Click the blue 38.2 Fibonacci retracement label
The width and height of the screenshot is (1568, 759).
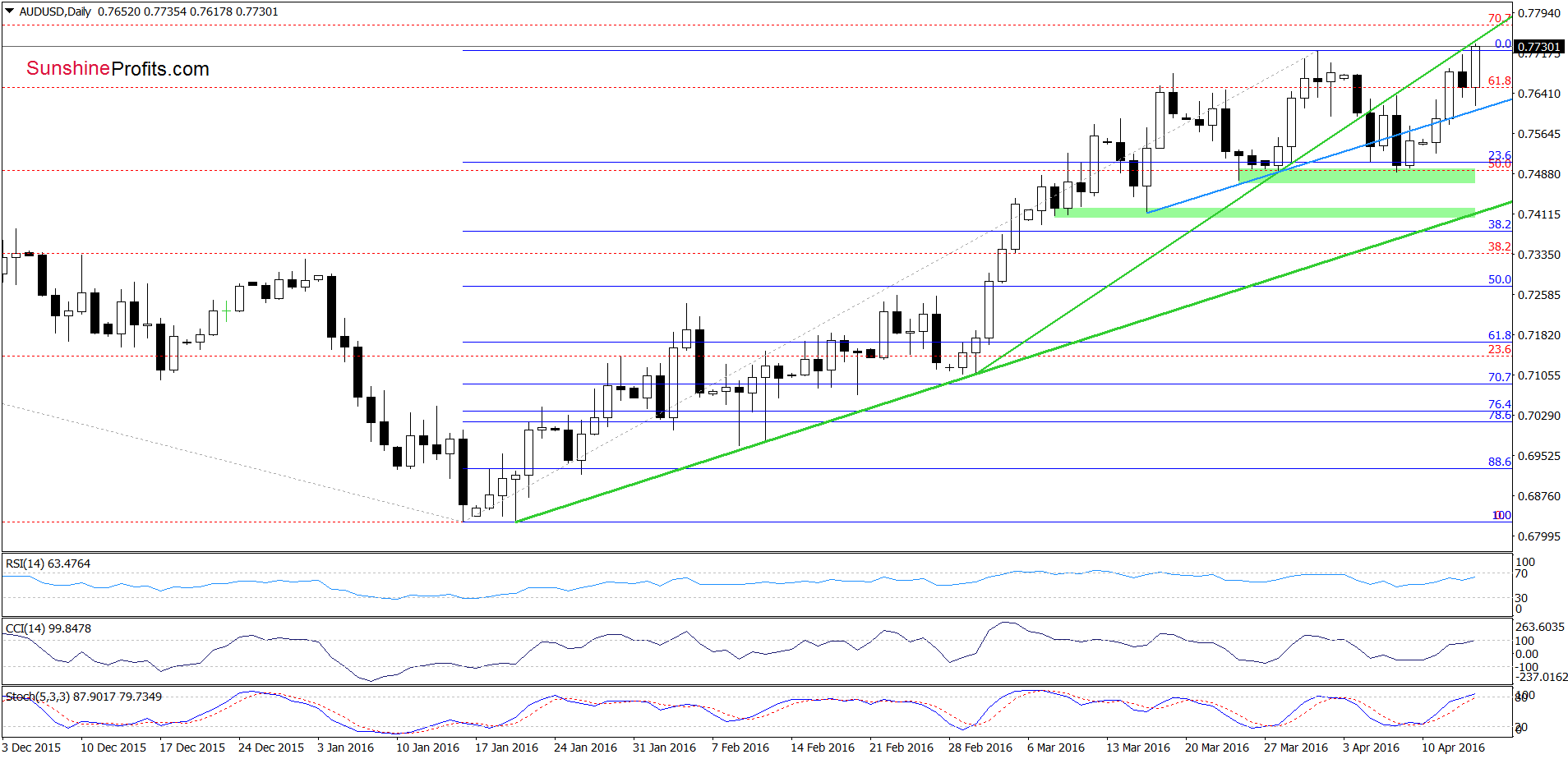coord(1499,224)
